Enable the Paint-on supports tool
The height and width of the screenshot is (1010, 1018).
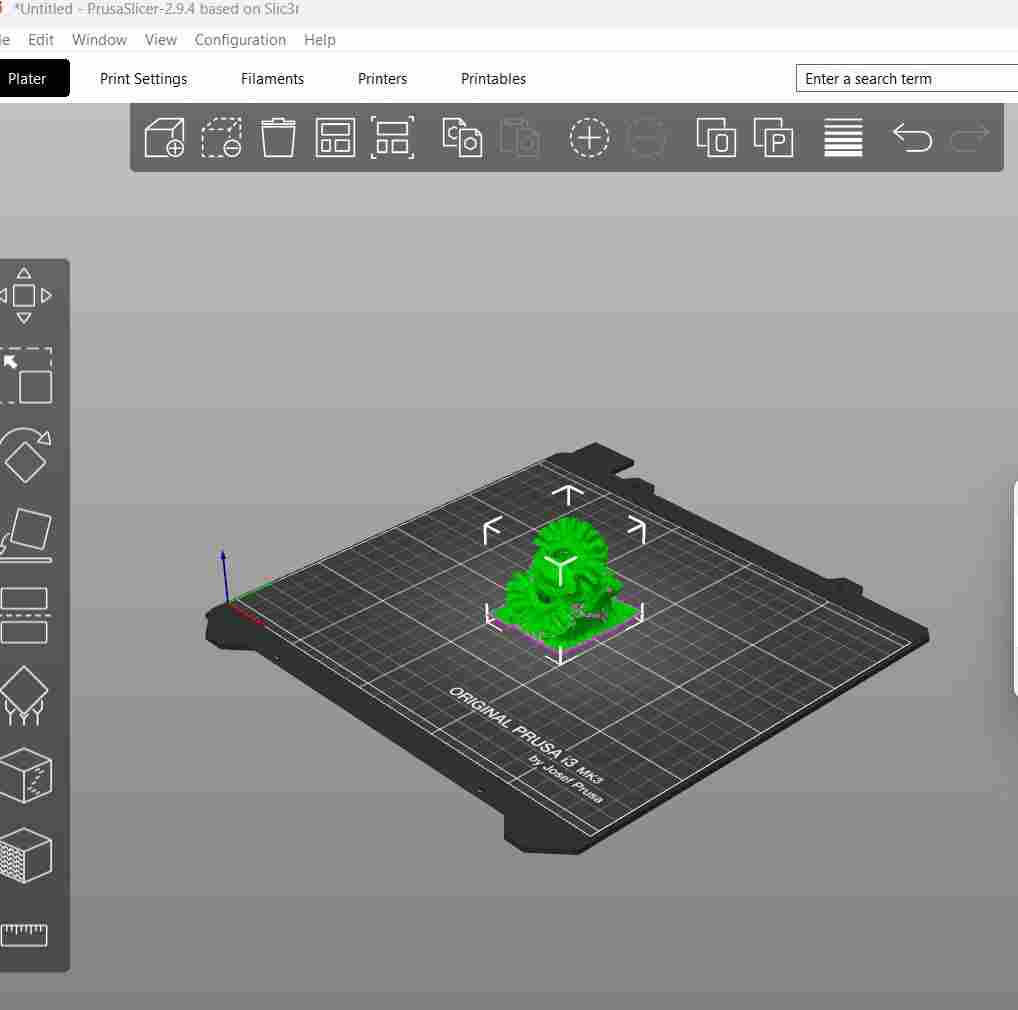pos(26,693)
